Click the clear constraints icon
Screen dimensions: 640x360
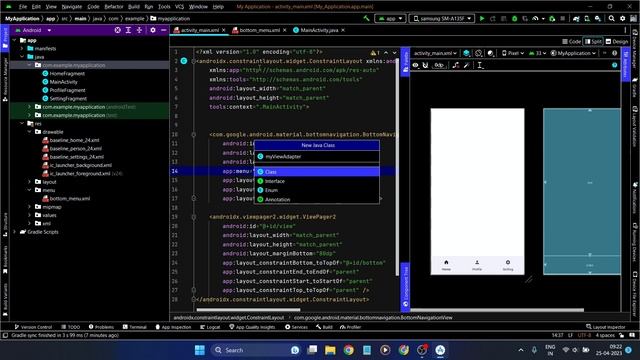pos(456,65)
